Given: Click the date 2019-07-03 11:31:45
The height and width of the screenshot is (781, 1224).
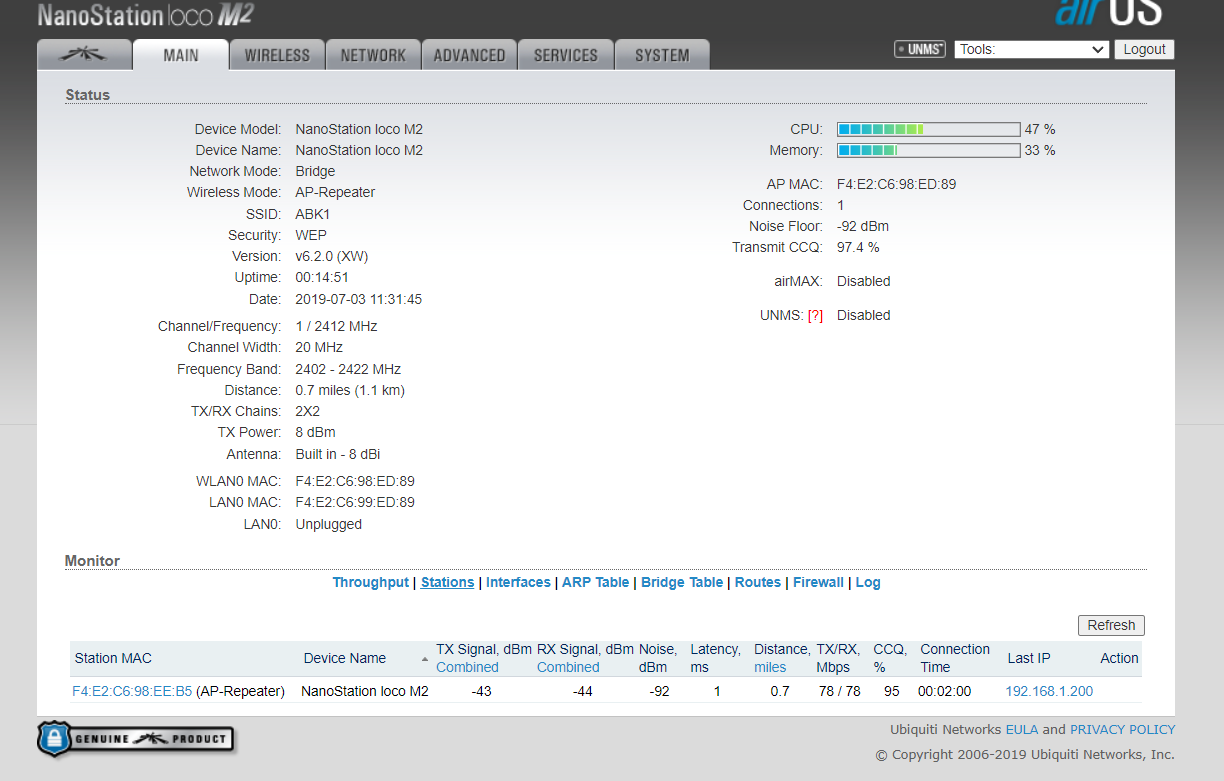Looking at the screenshot, I should [x=359, y=299].
